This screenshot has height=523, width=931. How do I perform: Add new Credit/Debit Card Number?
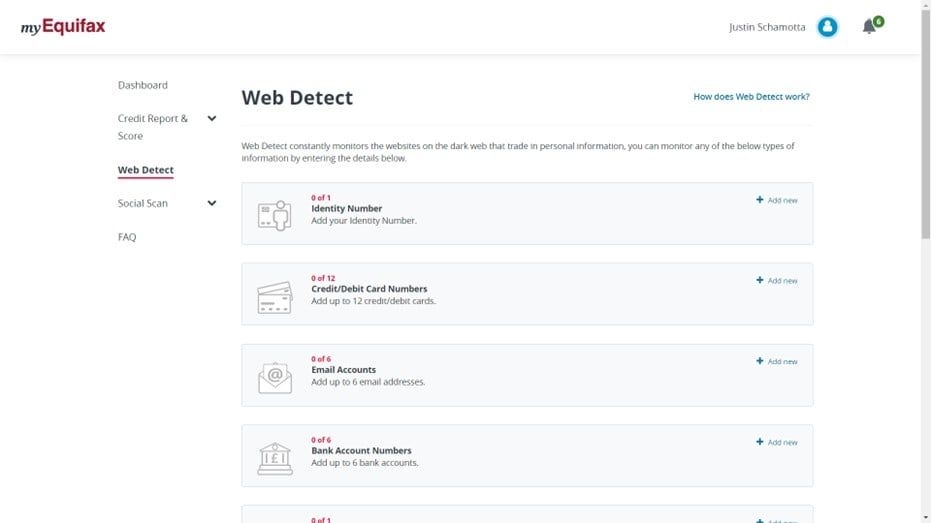pyautogui.click(x=777, y=280)
